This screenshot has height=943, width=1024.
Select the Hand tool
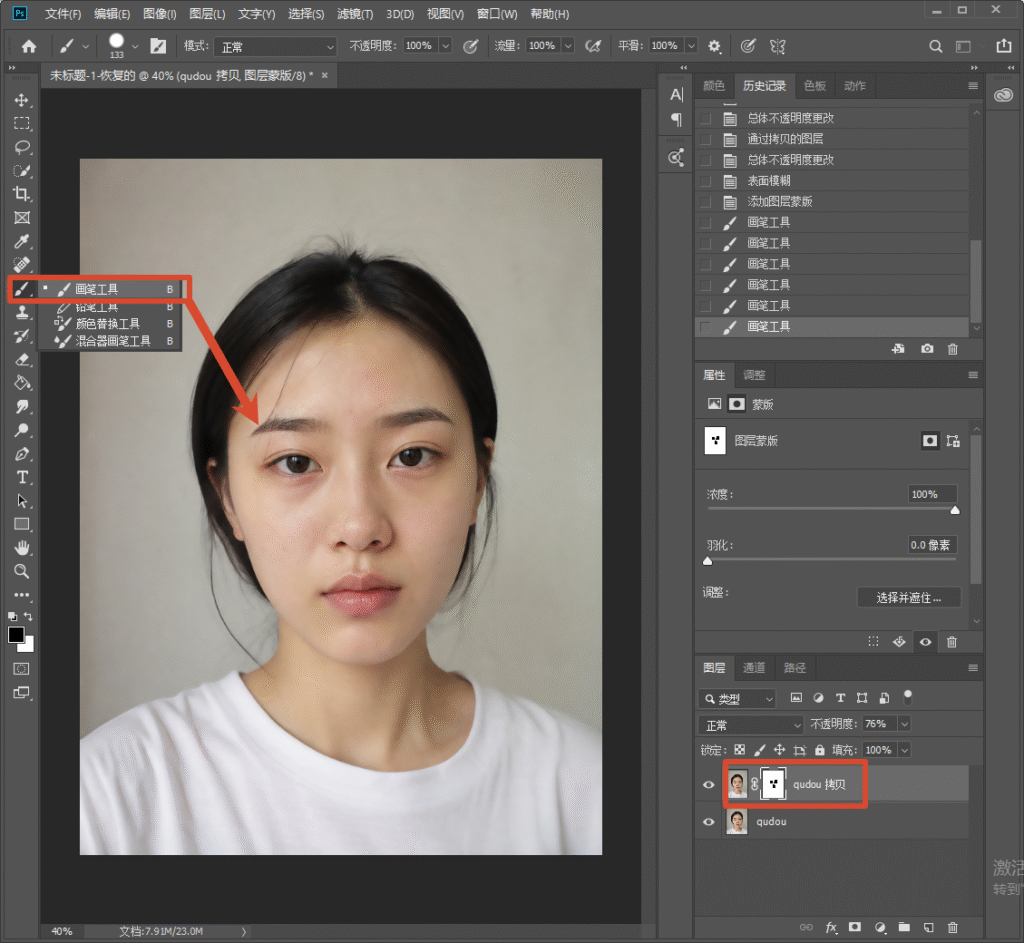click(22, 548)
